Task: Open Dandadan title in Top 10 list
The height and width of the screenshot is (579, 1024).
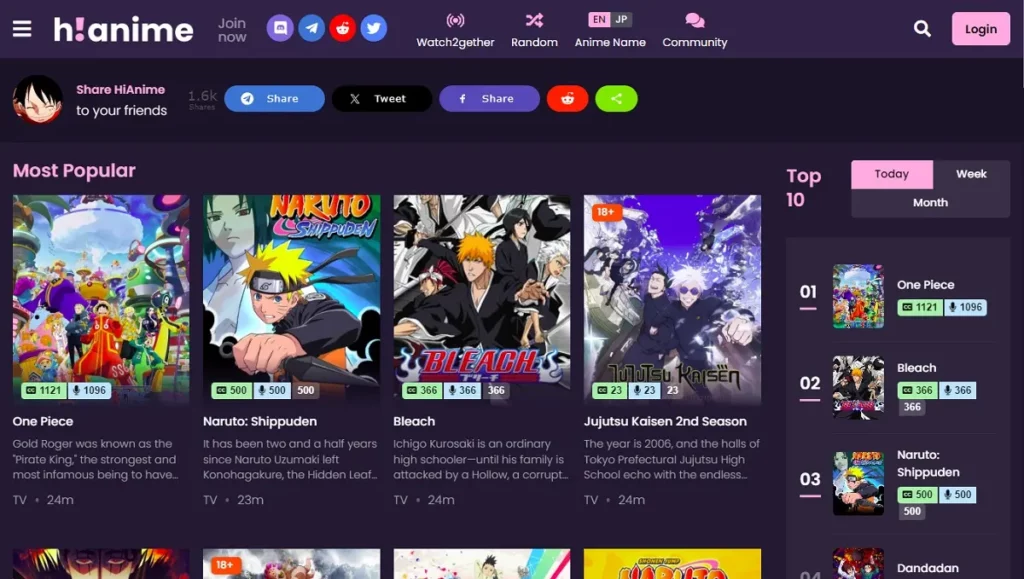Action: tap(927, 568)
